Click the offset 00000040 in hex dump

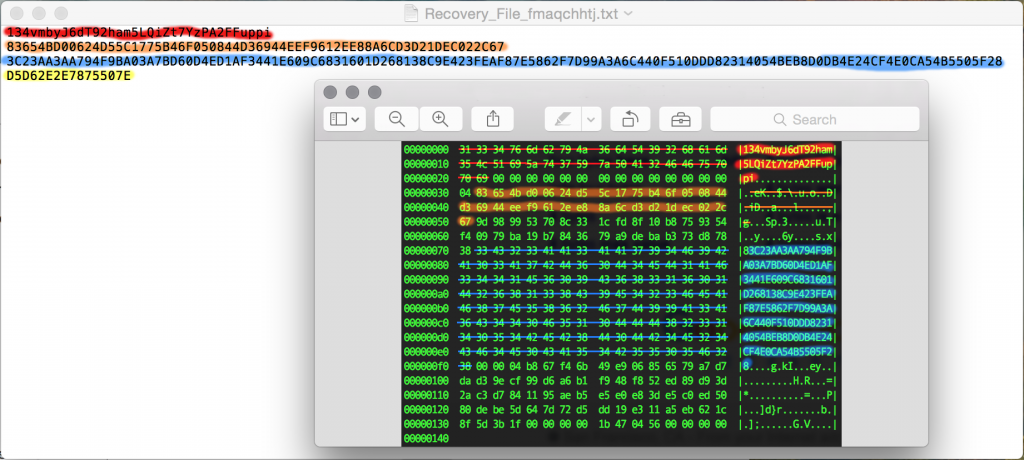[426, 207]
